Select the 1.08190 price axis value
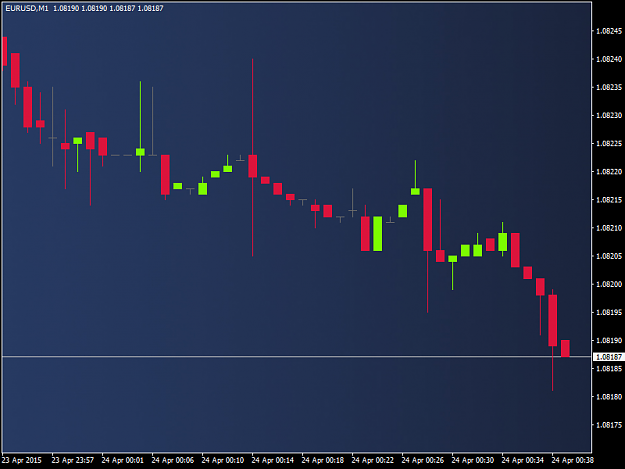This screenshot has width=625, height=469. (x=609, y=341)
